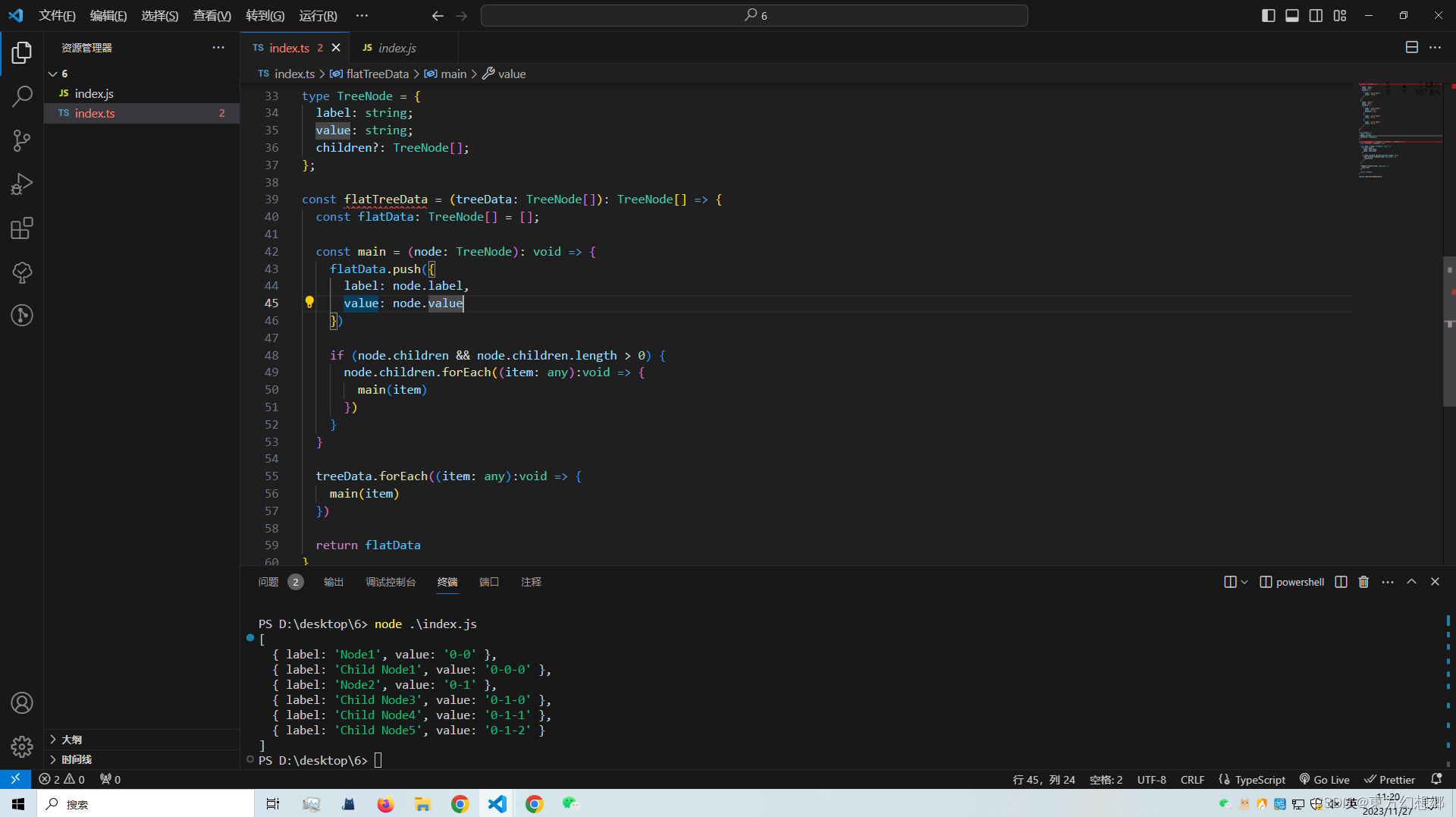Click the command center search box
The height and width of the screenshot is (817, 1456).
755,15
